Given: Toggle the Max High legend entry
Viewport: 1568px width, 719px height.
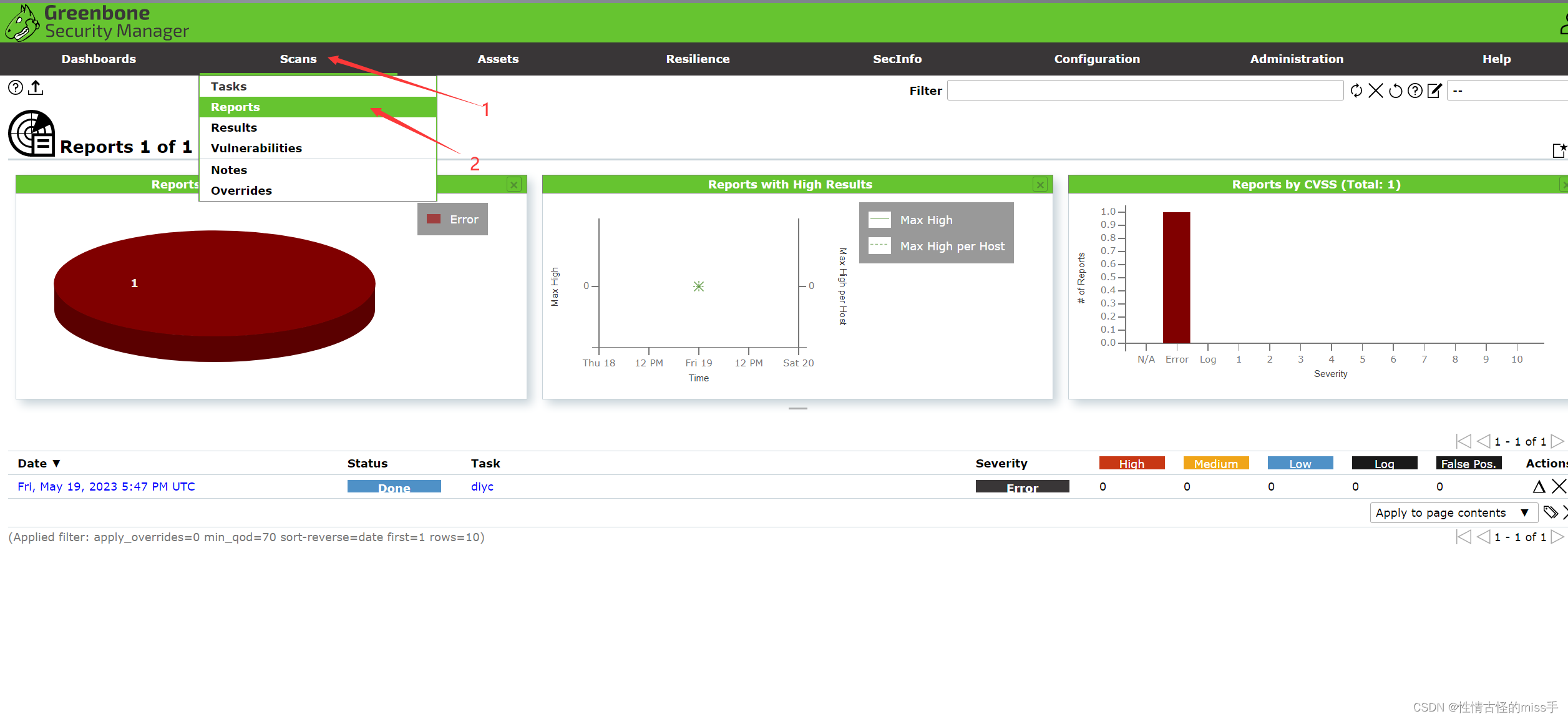Looking at the screenshot, I should click(926, 220).
